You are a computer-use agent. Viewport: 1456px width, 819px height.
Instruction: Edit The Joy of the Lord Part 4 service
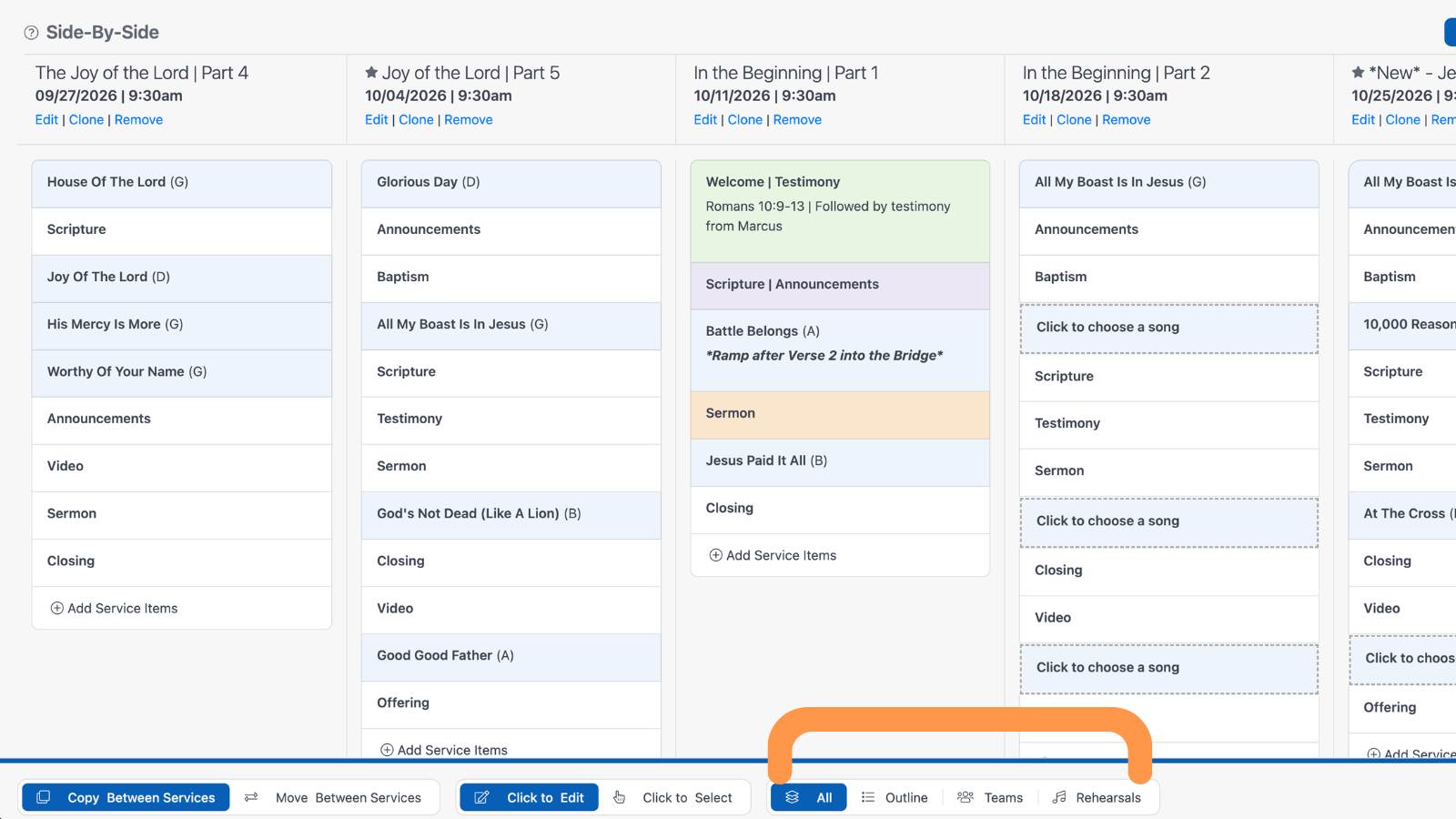(x=46, y=119)
